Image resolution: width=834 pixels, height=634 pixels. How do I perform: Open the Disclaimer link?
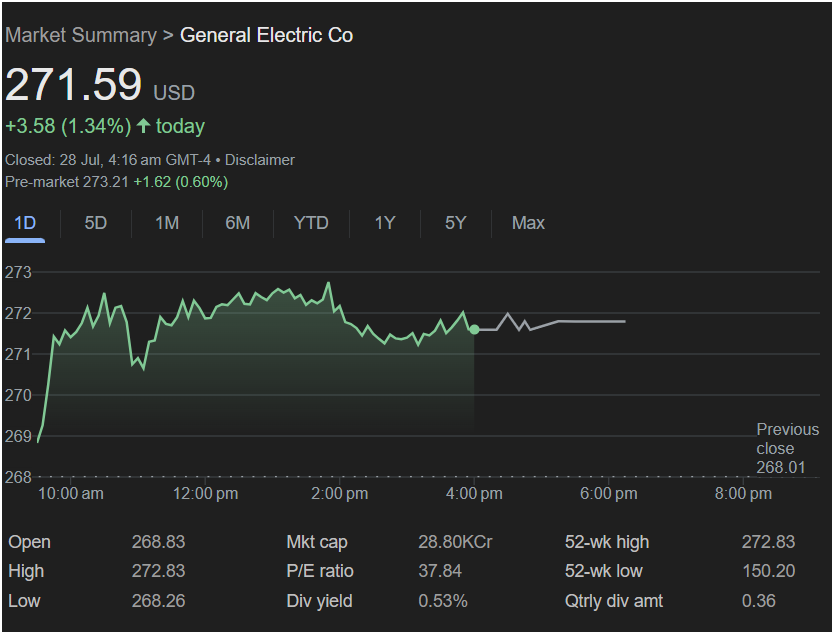260,160
